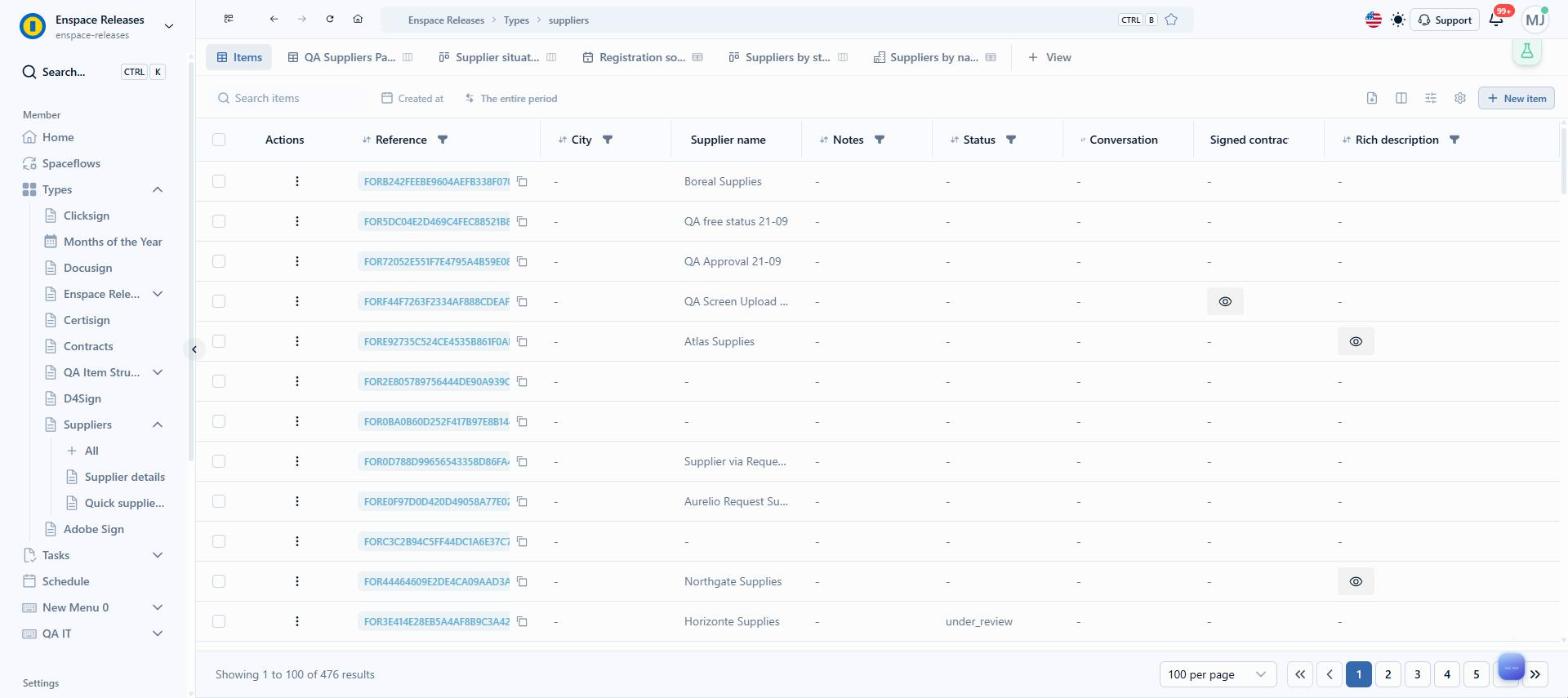This screenshot has width=1568, height=698.
Task: Change language using the US flag icon
Action: (1373, 20)
